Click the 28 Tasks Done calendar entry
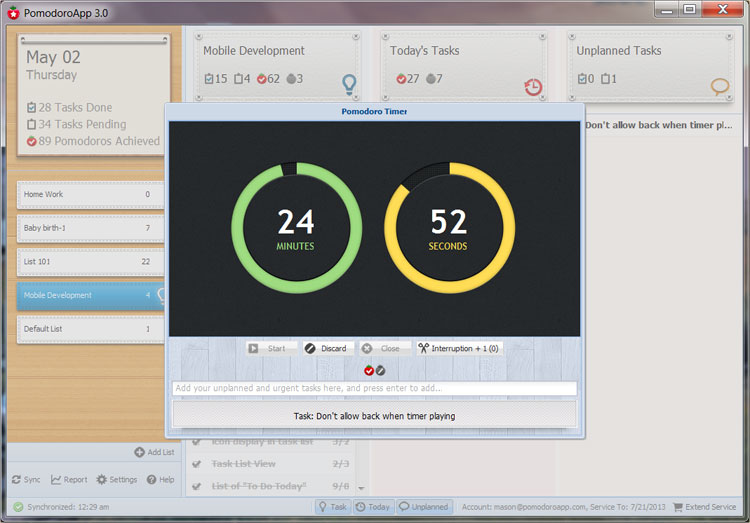Screen dimensions: 750x523 tap(69, 107)
